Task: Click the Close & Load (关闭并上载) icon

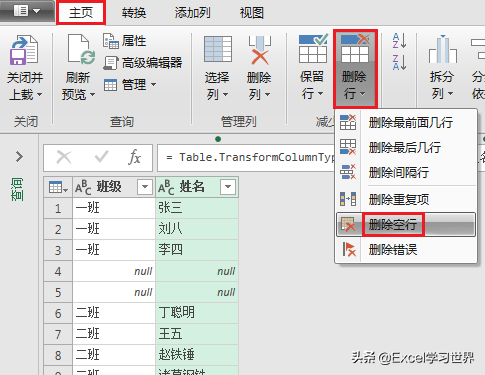Action: point(24,50)
